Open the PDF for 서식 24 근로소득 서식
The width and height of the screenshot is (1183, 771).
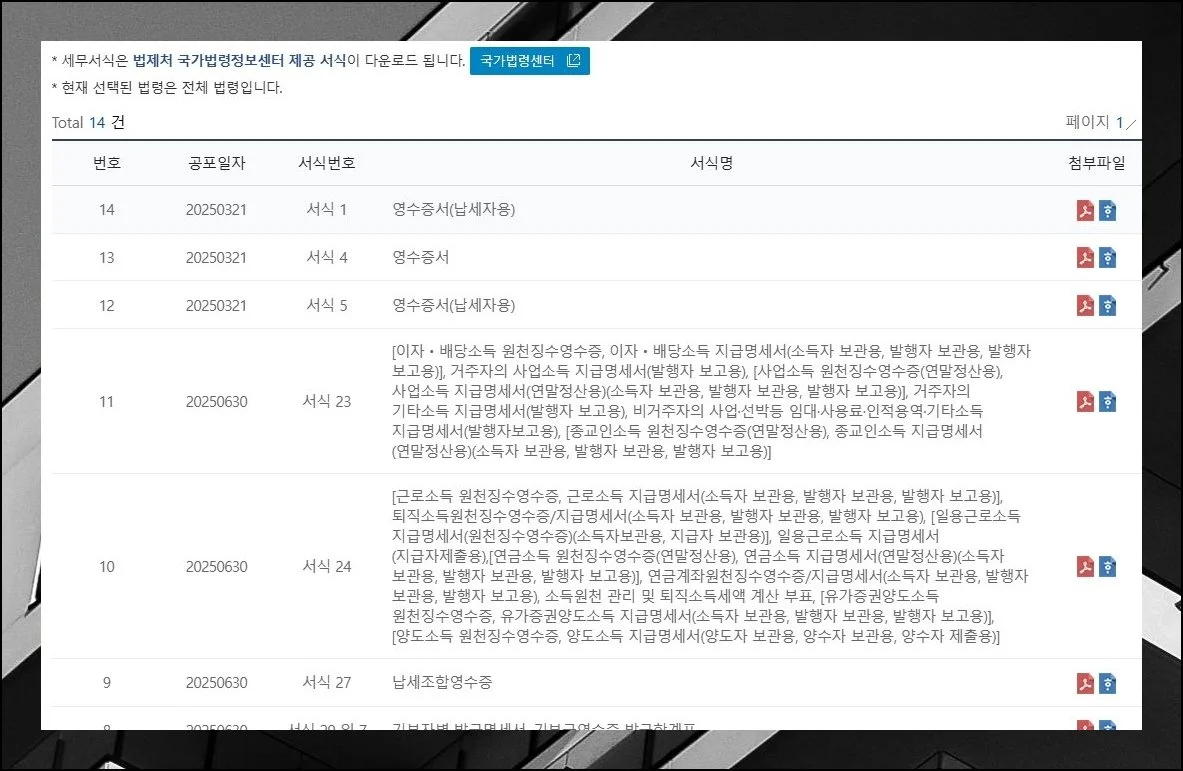(x=1087, y=566)
